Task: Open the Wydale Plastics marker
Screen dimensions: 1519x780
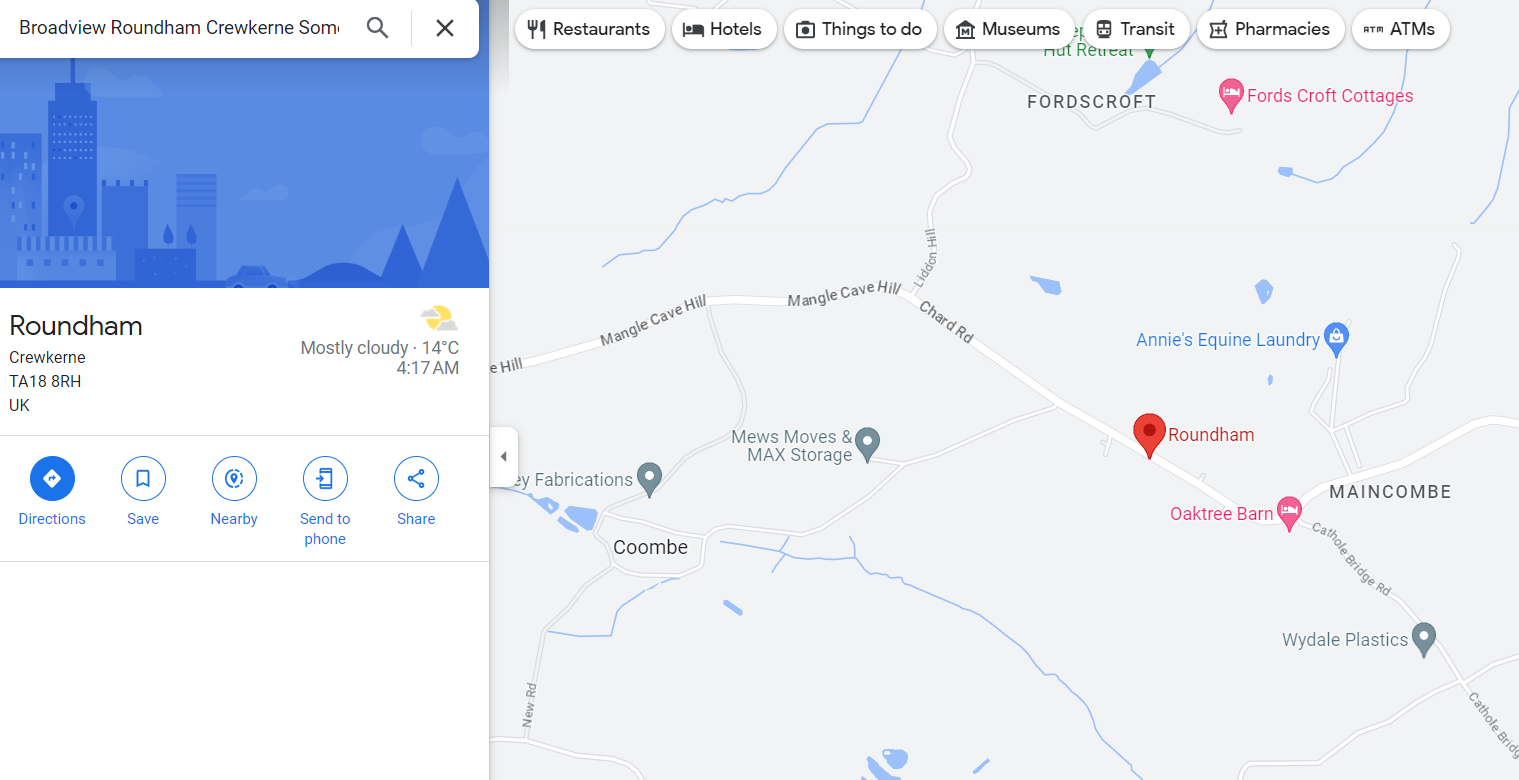Action: click(1424, 638)
